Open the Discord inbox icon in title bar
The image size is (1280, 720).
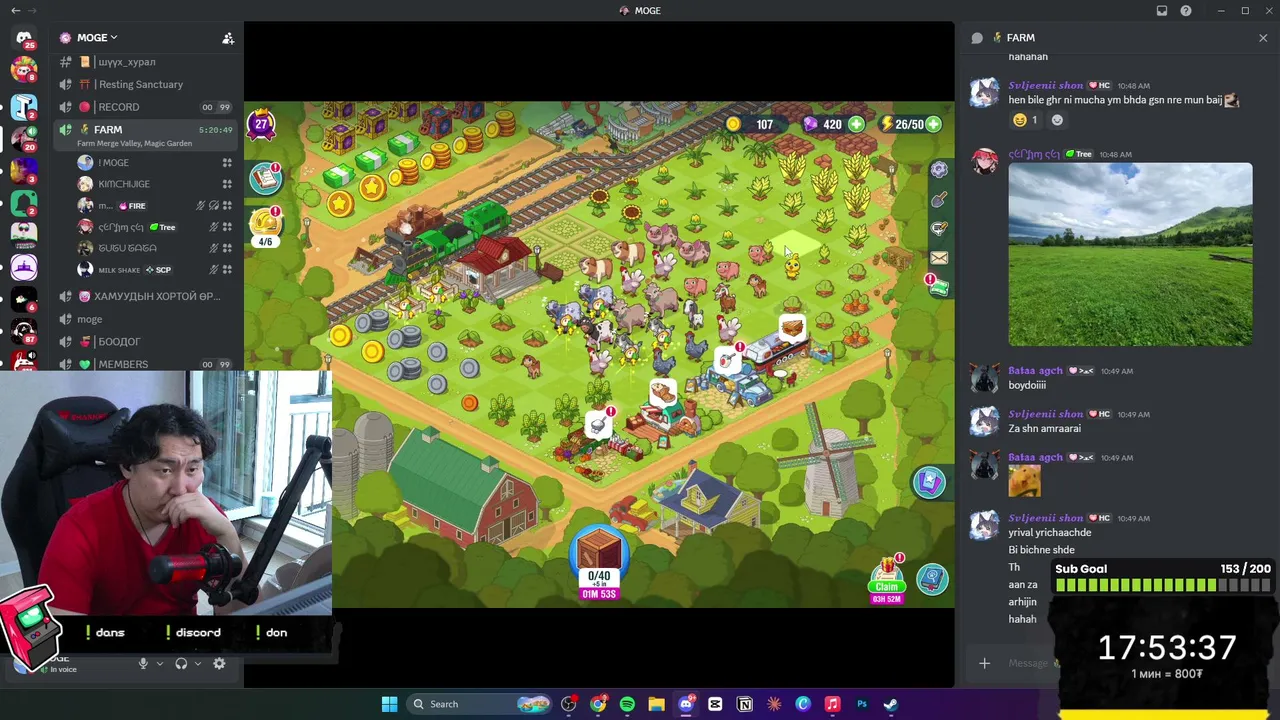(x=1162, y=11)
